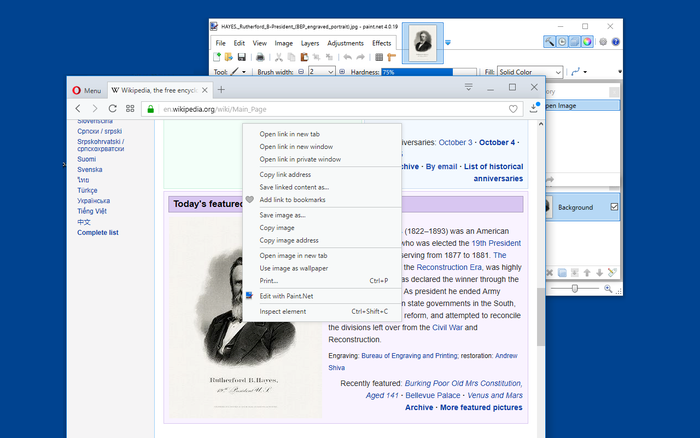This screenshot has width=700, height=438.
Task: Choose Edit with Paint.Net context entry
Action: tap(322, 296)
